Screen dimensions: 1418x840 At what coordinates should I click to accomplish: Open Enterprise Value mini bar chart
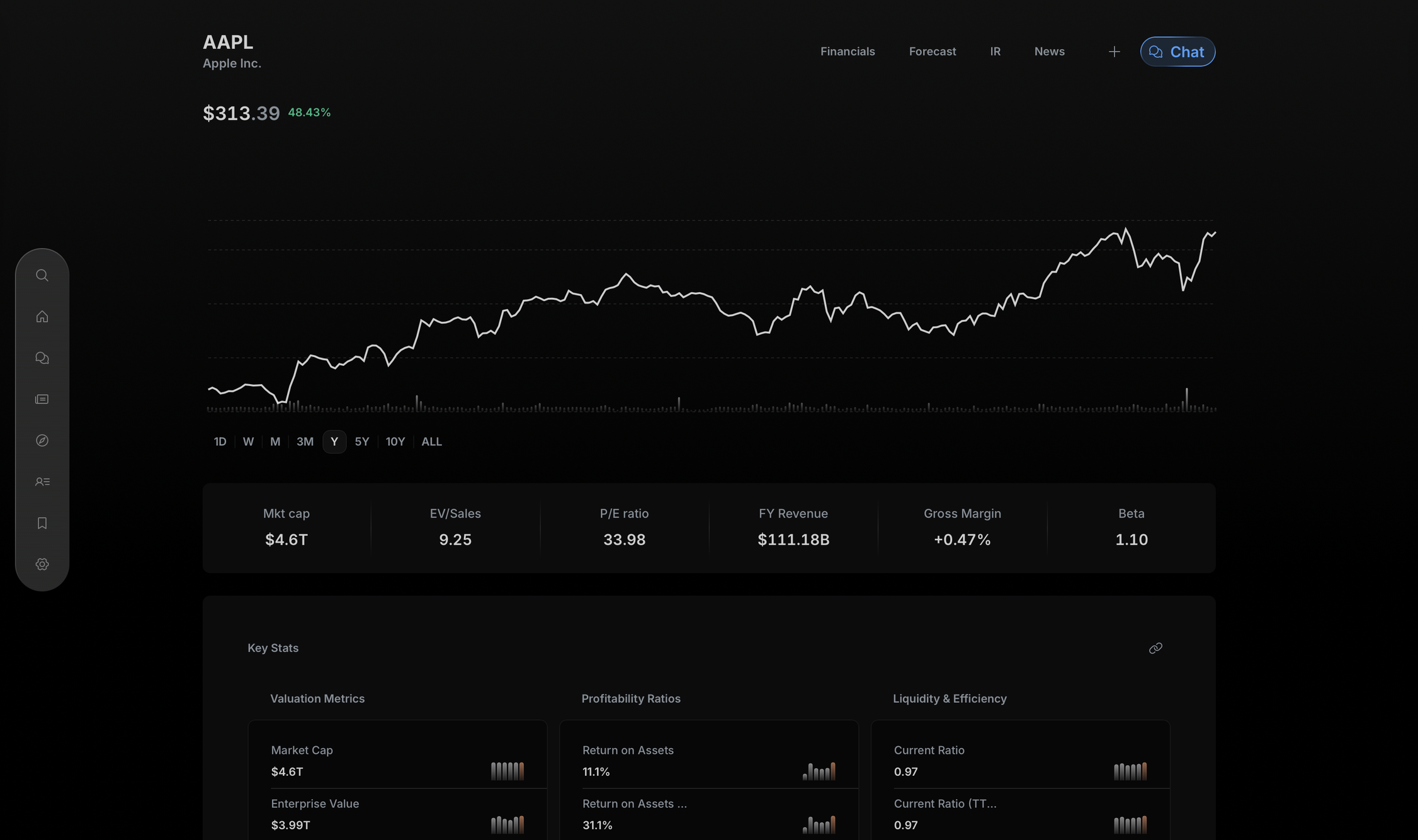point(508,825)
